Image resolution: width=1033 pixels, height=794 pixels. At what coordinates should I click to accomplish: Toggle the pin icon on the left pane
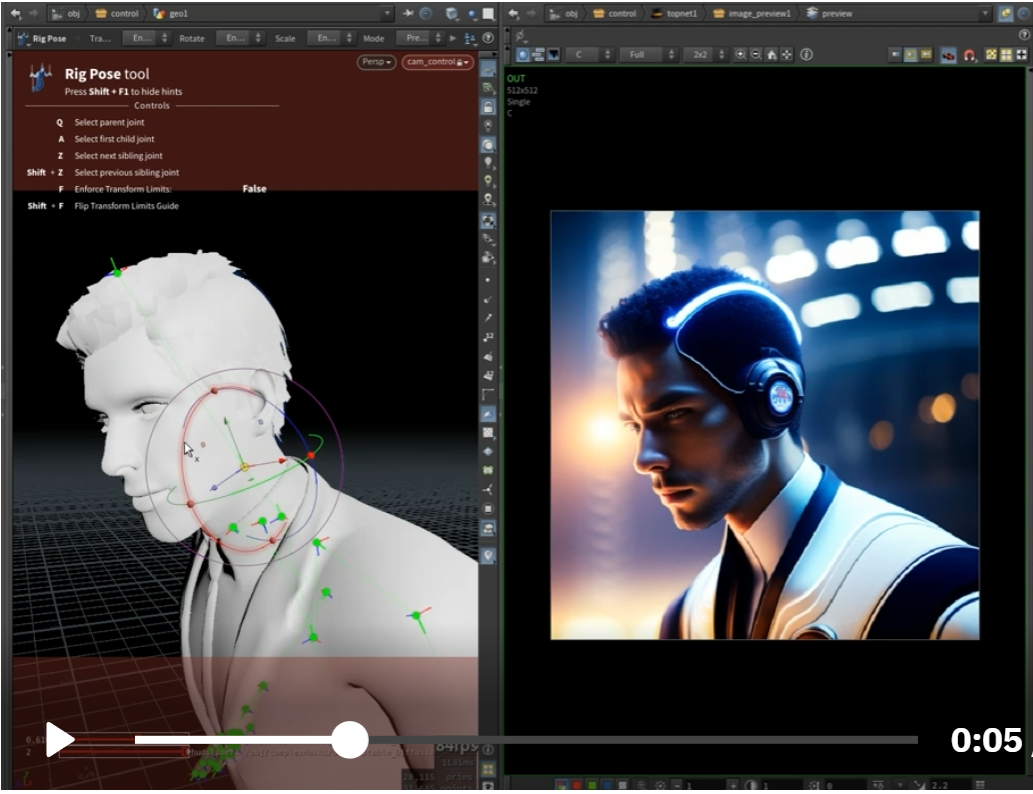408,13
